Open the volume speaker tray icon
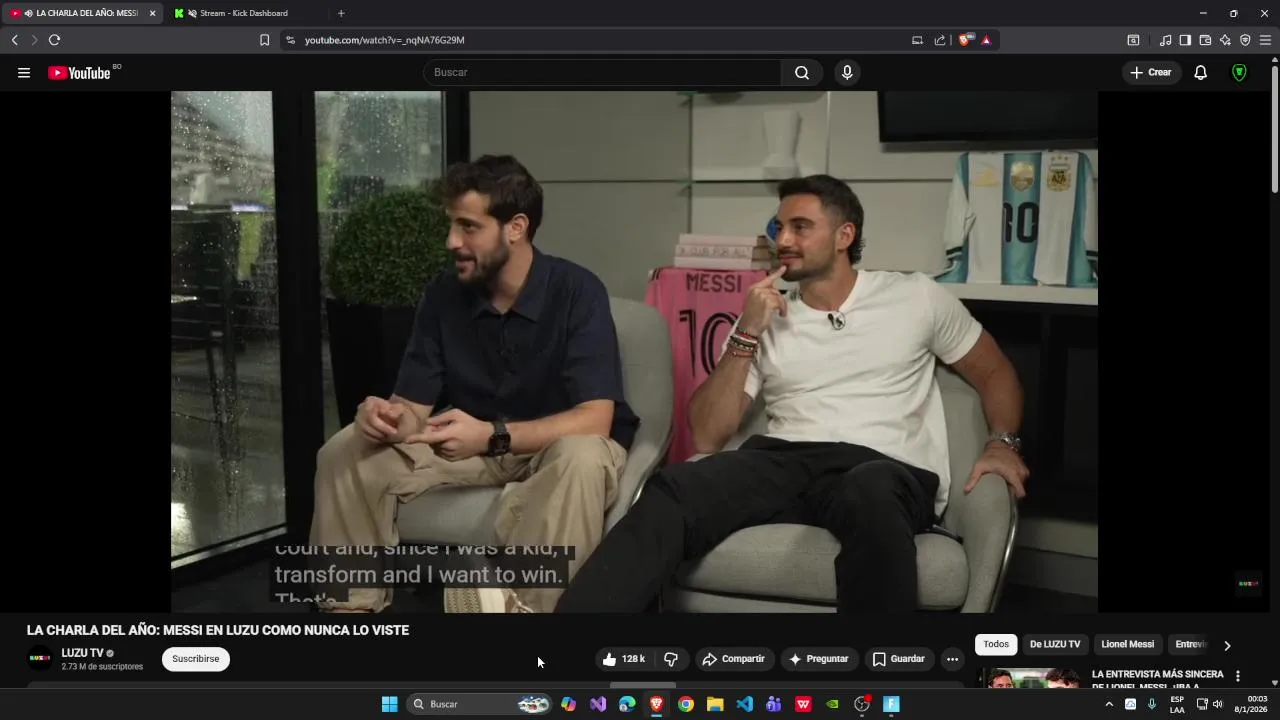The width and height of the screenshot is (1280, 720). point(1217,704)
